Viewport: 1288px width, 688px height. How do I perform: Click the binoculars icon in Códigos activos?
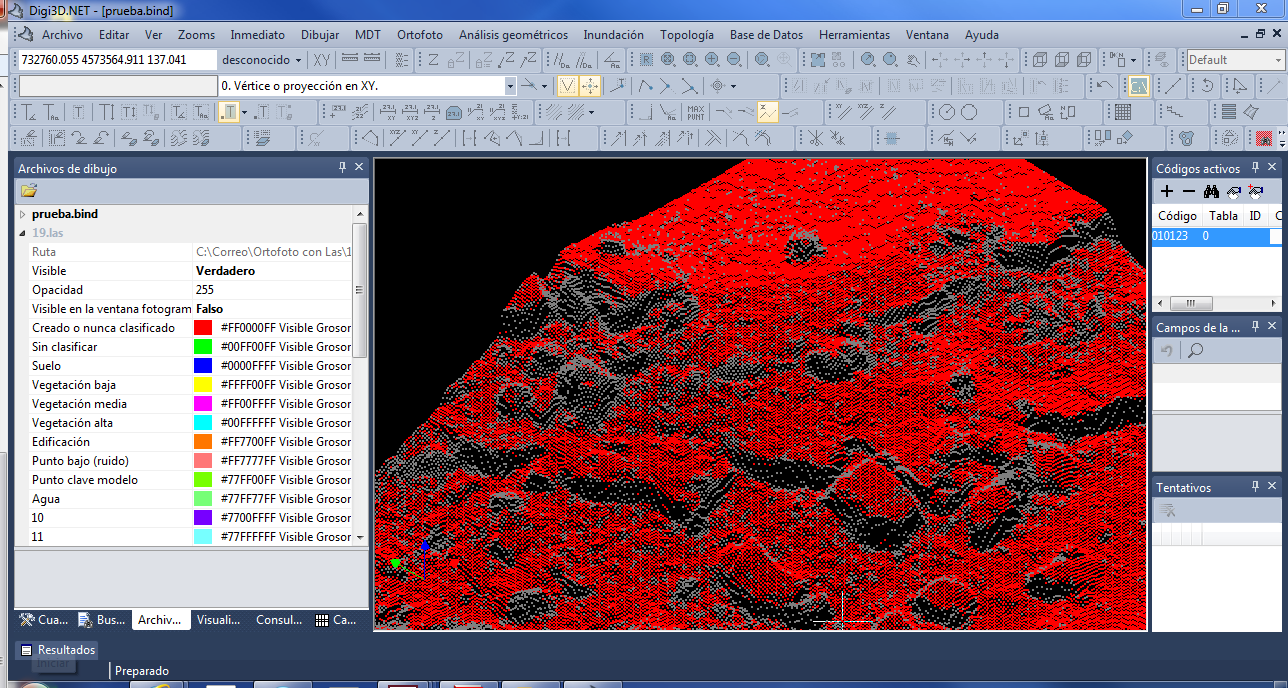tap(1211, 191)
